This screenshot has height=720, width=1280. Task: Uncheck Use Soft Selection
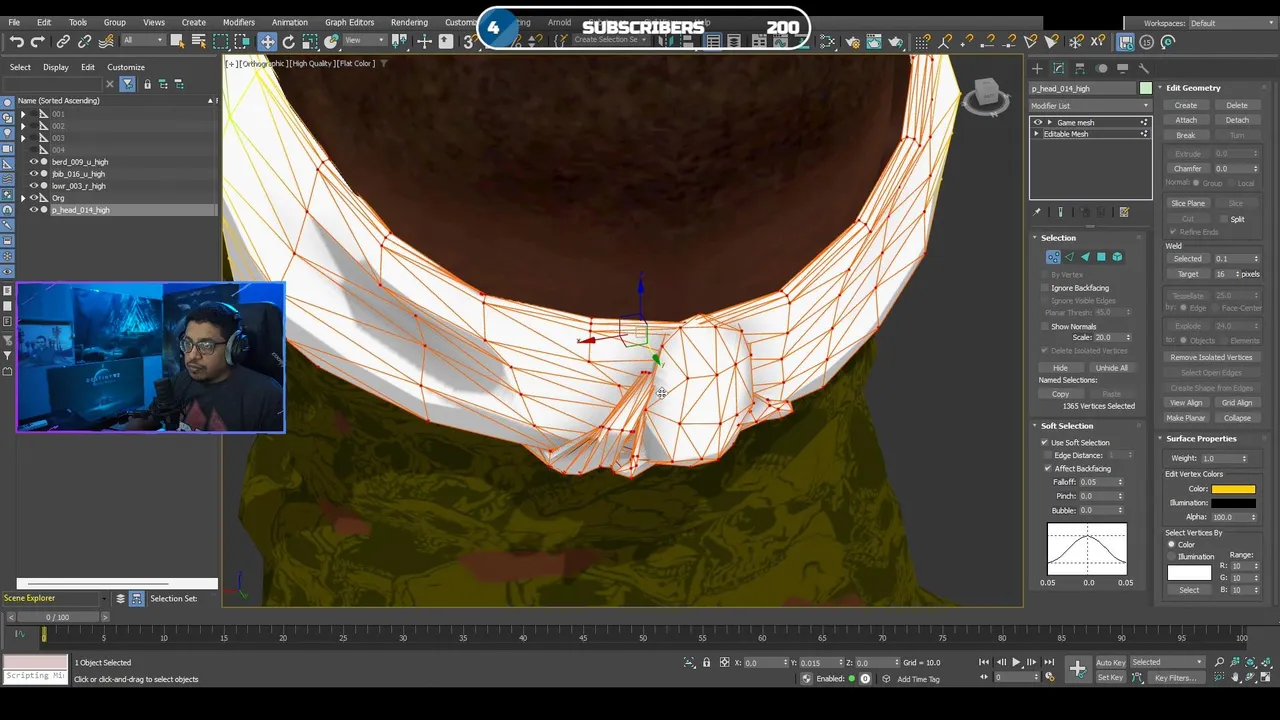click(1046, 442)
